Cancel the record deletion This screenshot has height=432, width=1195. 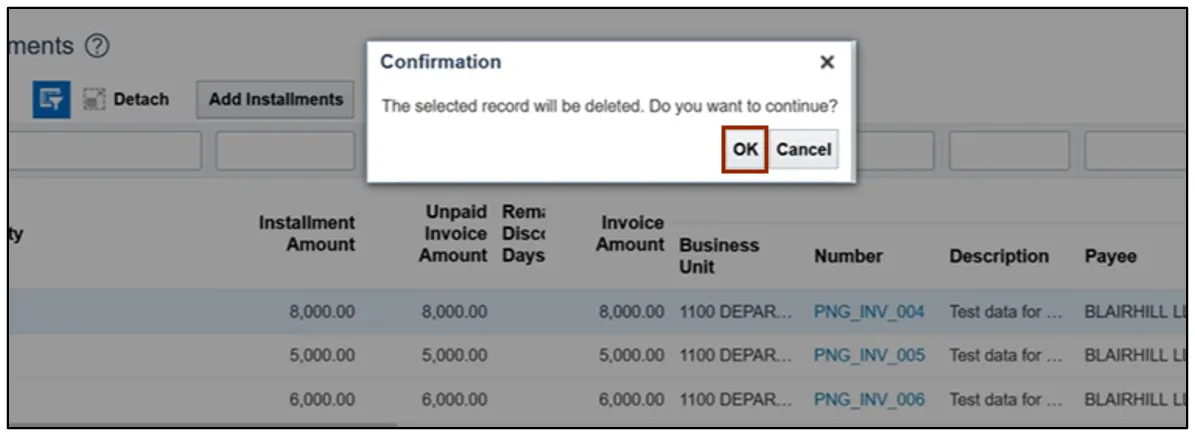point(803,149)
